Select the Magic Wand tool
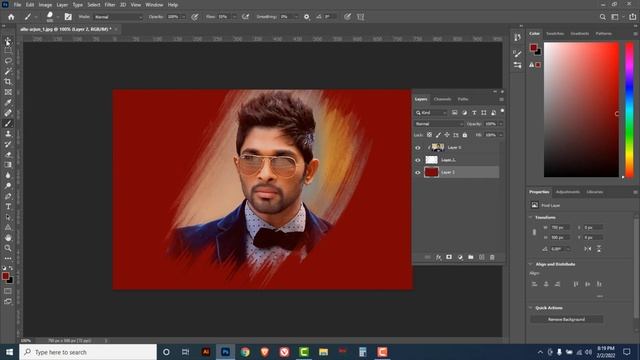Viewport: 640px width, 360px height. point(8,71)
